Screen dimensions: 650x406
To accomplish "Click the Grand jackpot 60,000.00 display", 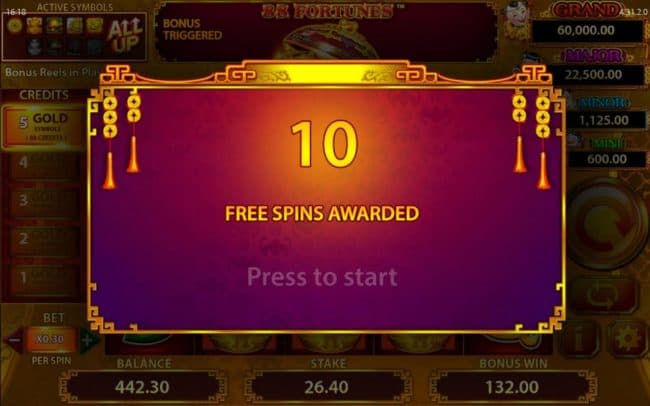I will (586, 30).
